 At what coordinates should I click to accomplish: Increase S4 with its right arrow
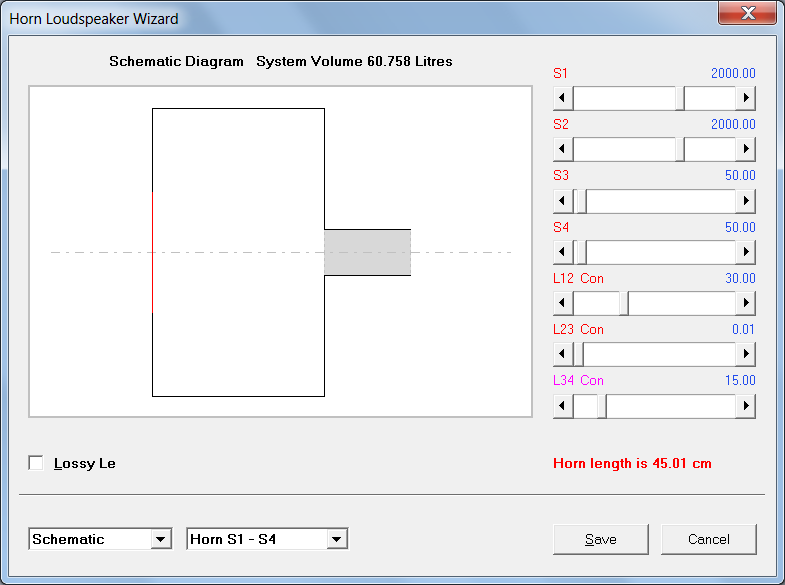click(745, 252)
